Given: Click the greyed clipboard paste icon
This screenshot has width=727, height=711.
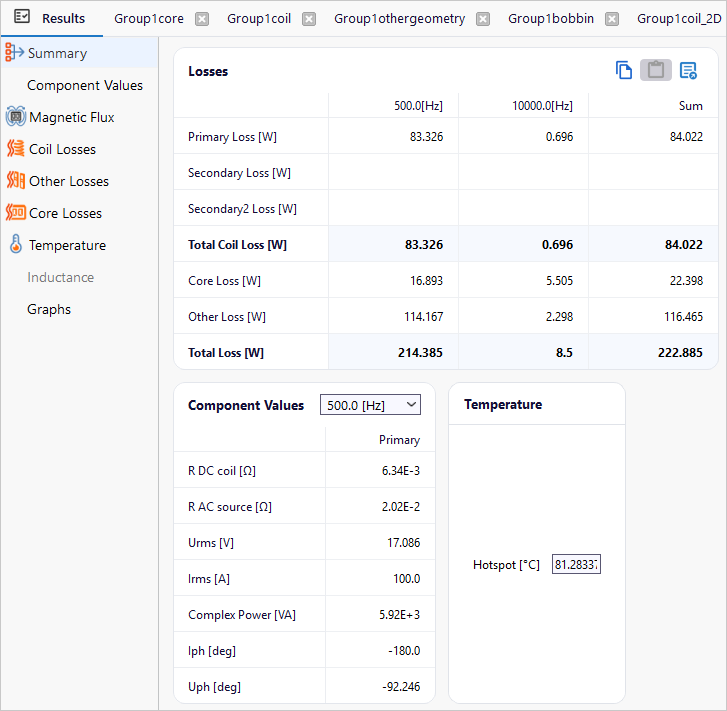Looking at the screenshot, I should (656, 70).
